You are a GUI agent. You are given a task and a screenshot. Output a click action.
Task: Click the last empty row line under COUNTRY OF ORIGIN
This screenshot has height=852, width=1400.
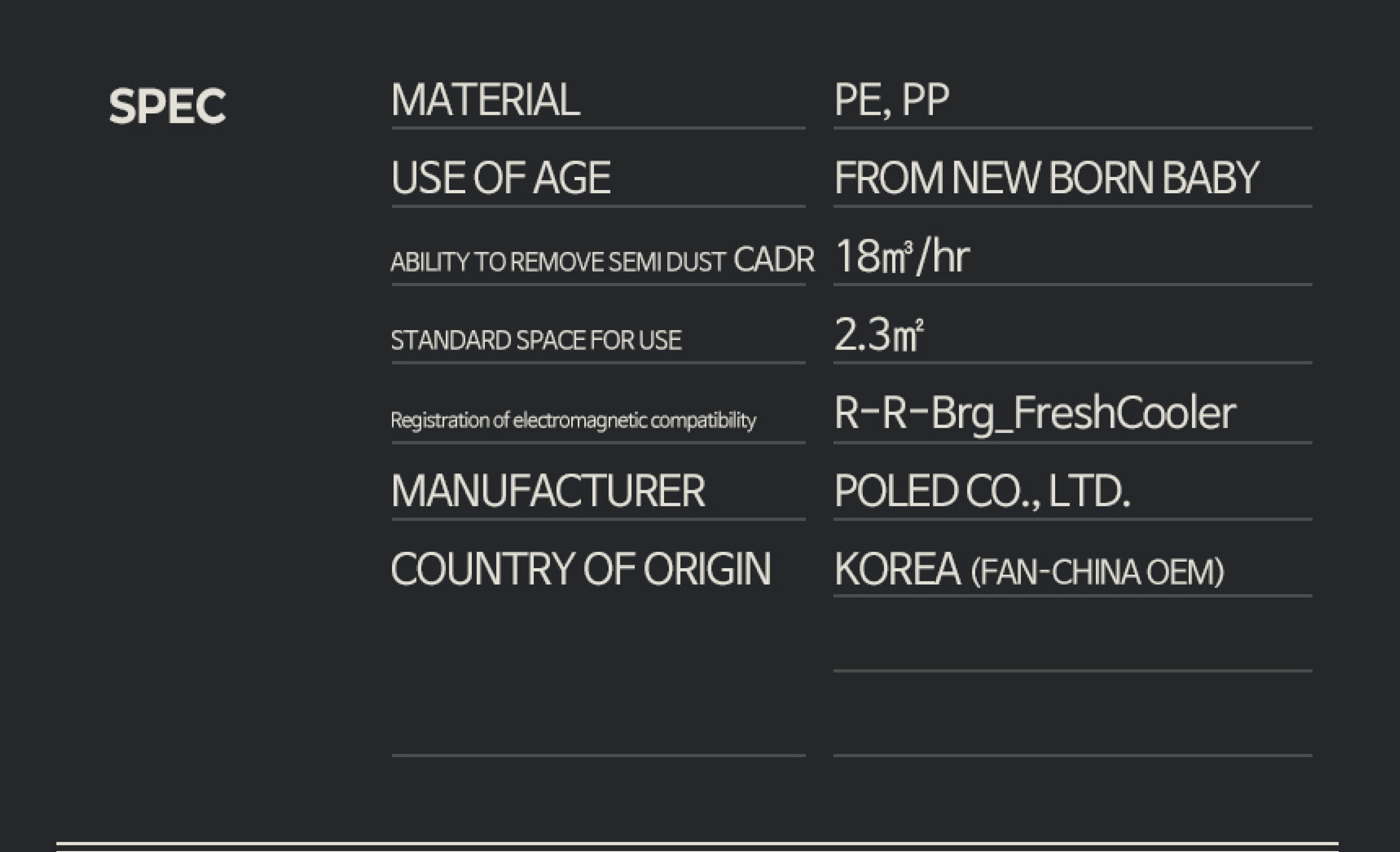(598, 755)
